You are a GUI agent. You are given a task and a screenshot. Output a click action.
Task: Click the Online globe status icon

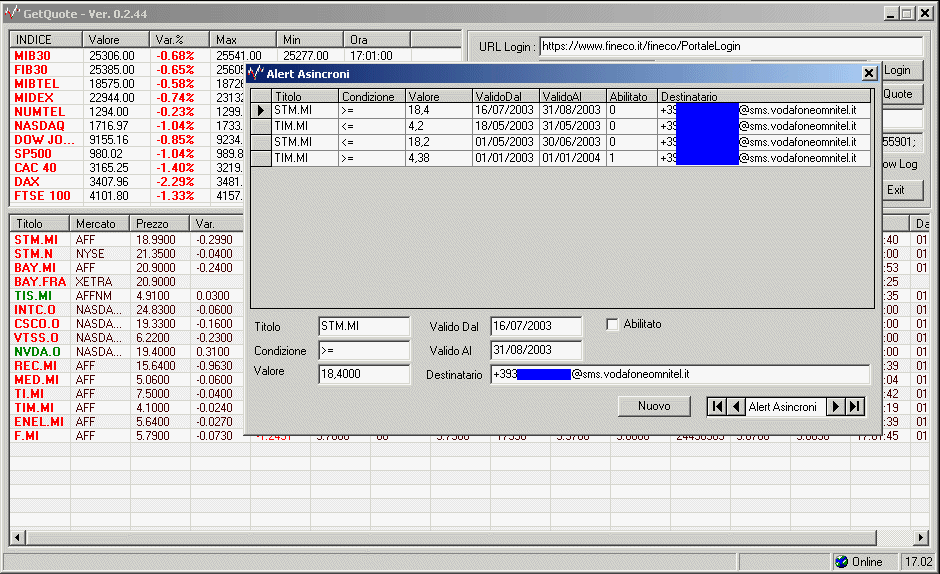point(841,562)
